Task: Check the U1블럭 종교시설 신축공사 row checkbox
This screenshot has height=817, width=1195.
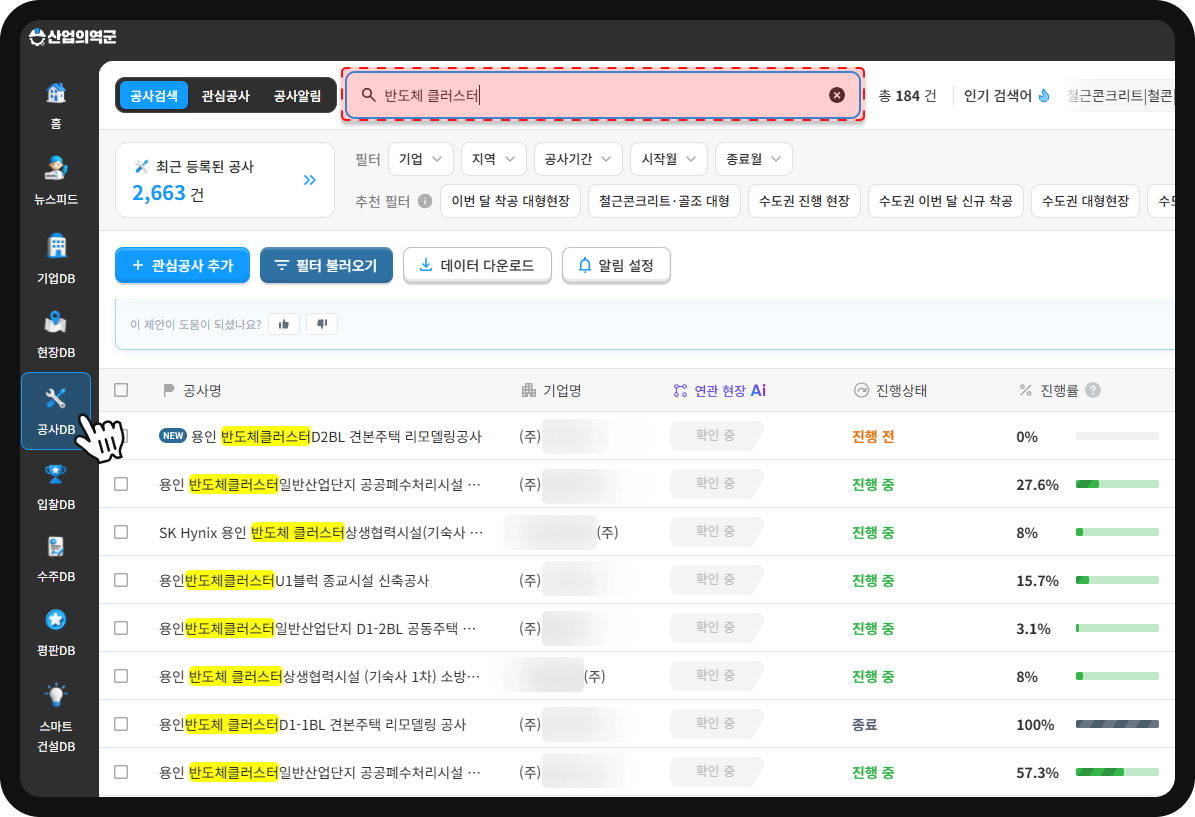Action: coord(121,580)
